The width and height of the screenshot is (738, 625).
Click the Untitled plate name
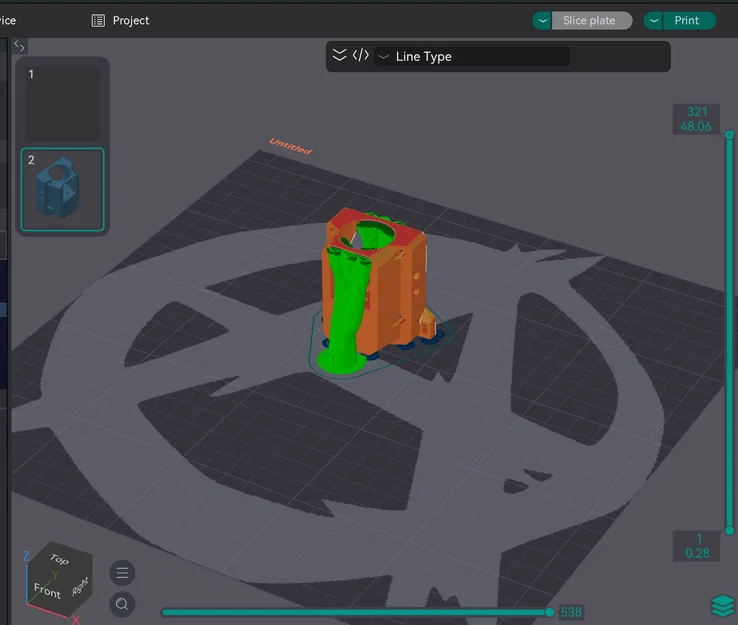click(290, 146)
